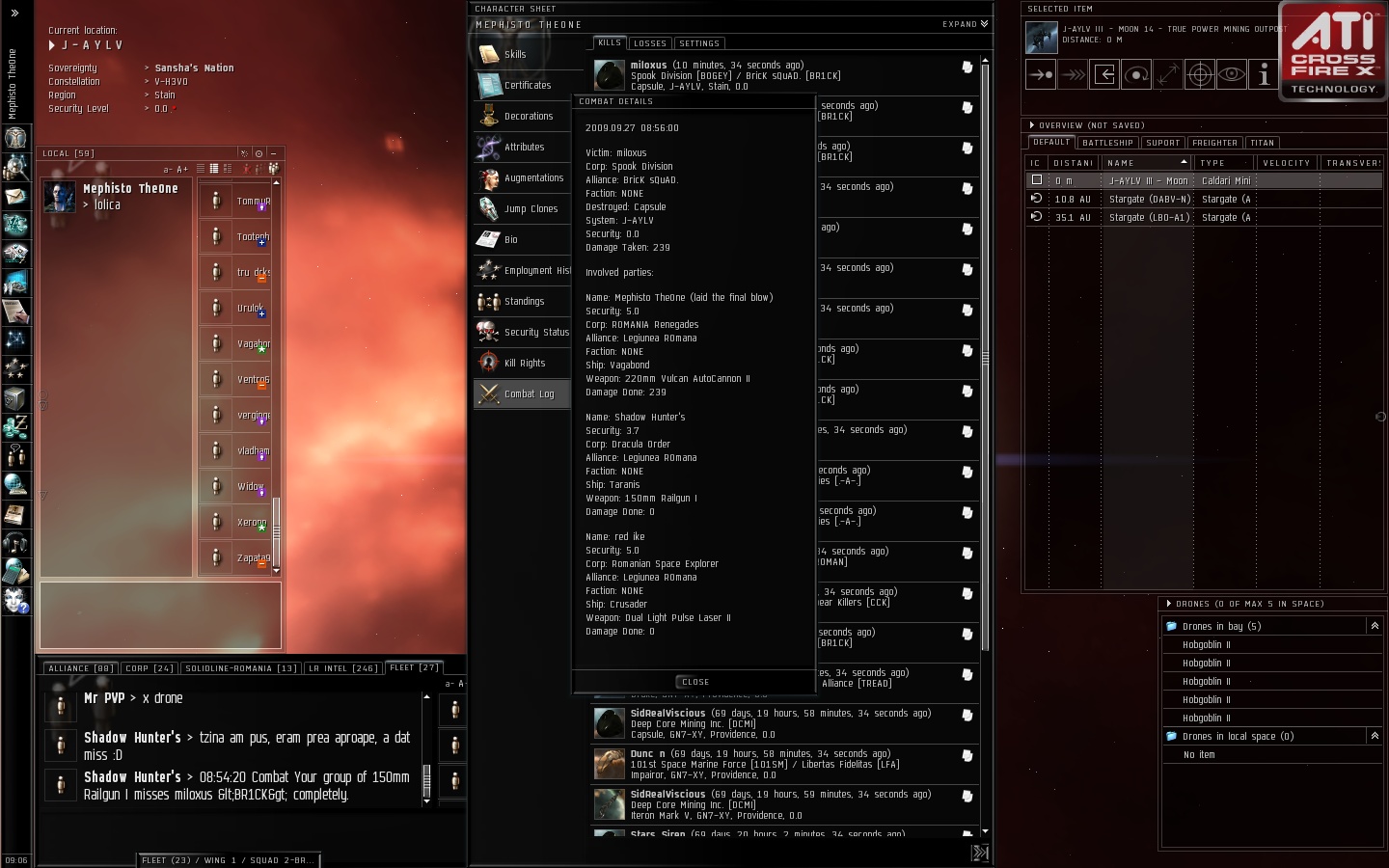Collapse the Drones in bay group
This screenshot has height=868, width=1389.
pyautogui.click(x=1375, y=626)
